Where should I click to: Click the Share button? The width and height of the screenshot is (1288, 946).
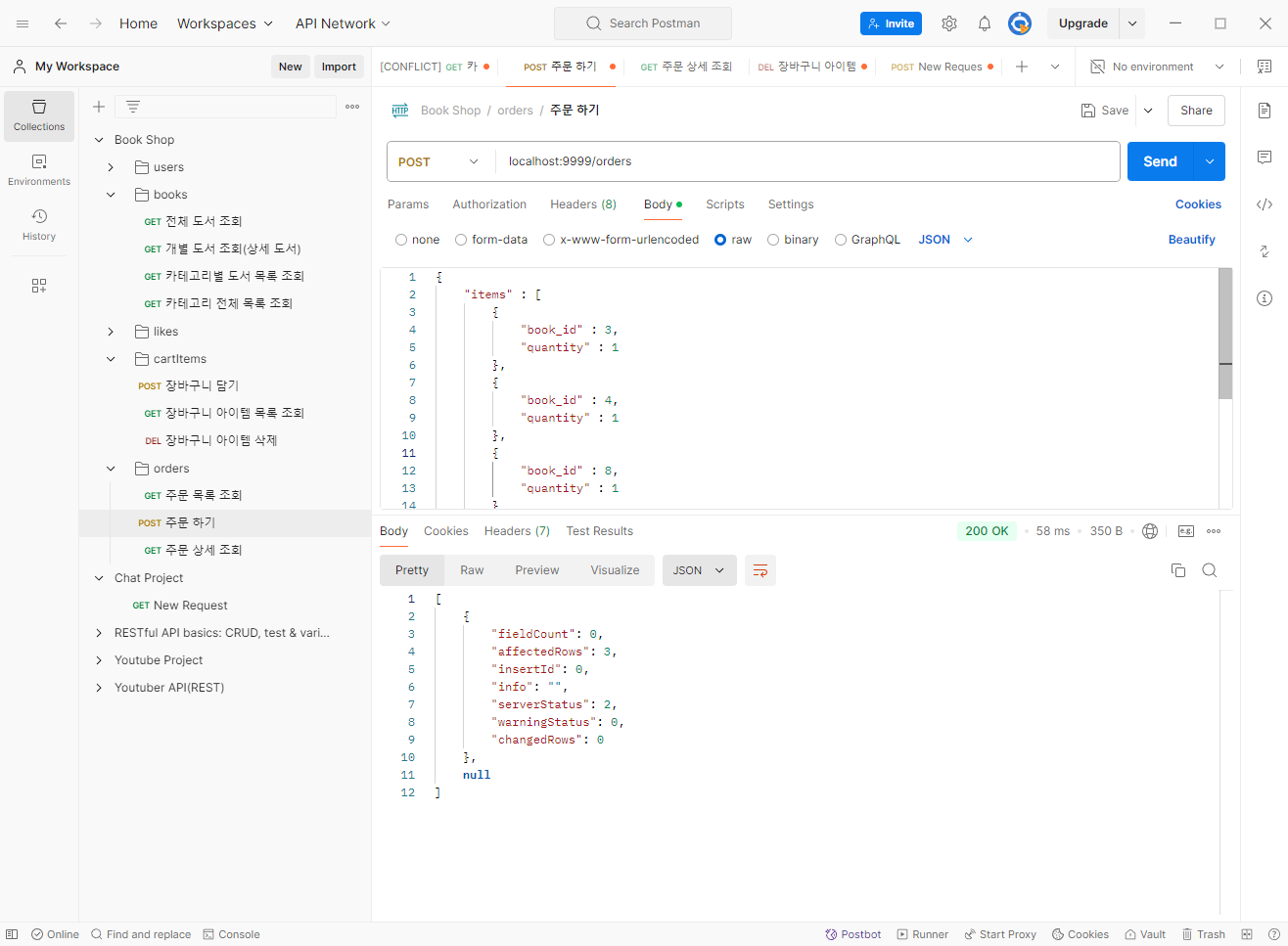point(1196,111)
